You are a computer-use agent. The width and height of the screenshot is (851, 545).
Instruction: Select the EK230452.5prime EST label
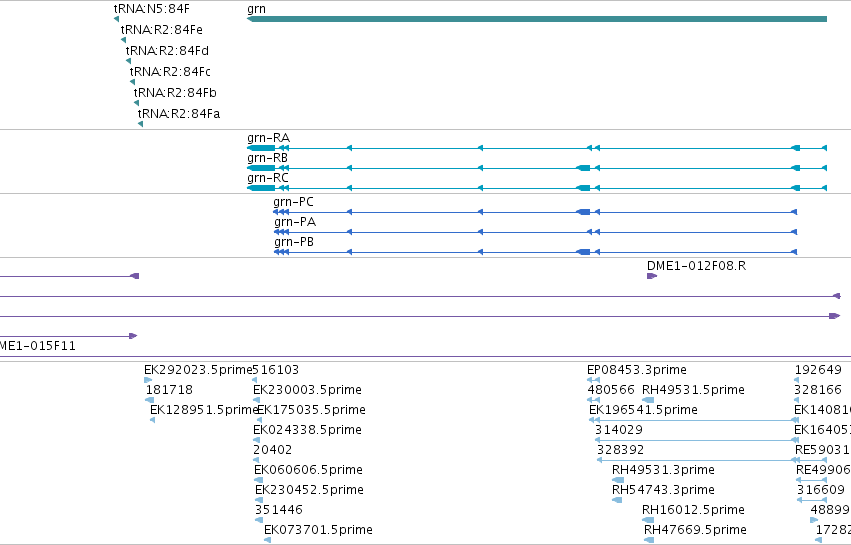309,490
